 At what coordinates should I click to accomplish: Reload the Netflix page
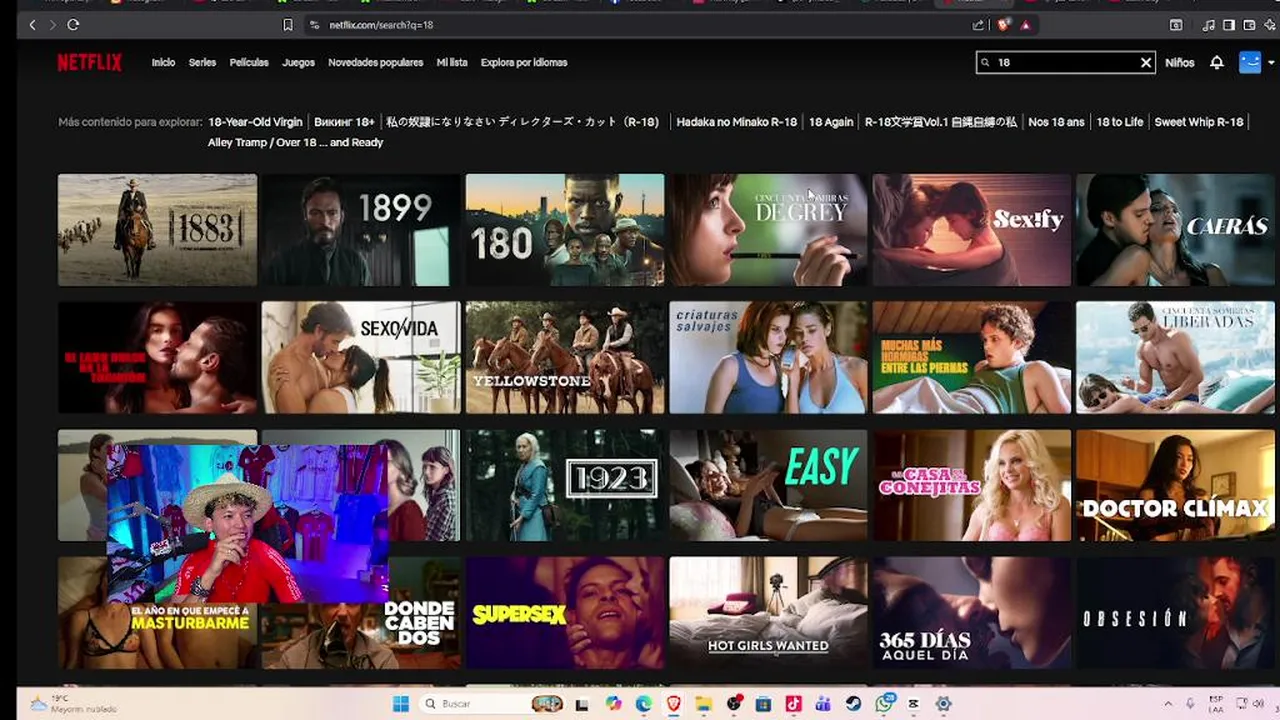coord(73,25)
